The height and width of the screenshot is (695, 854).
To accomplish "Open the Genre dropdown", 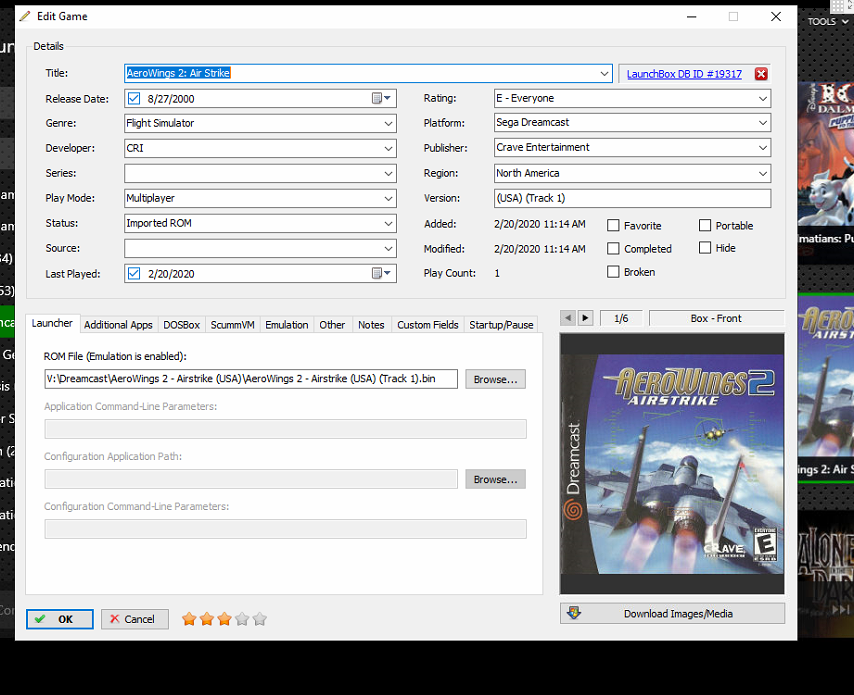I will [388, 124].
